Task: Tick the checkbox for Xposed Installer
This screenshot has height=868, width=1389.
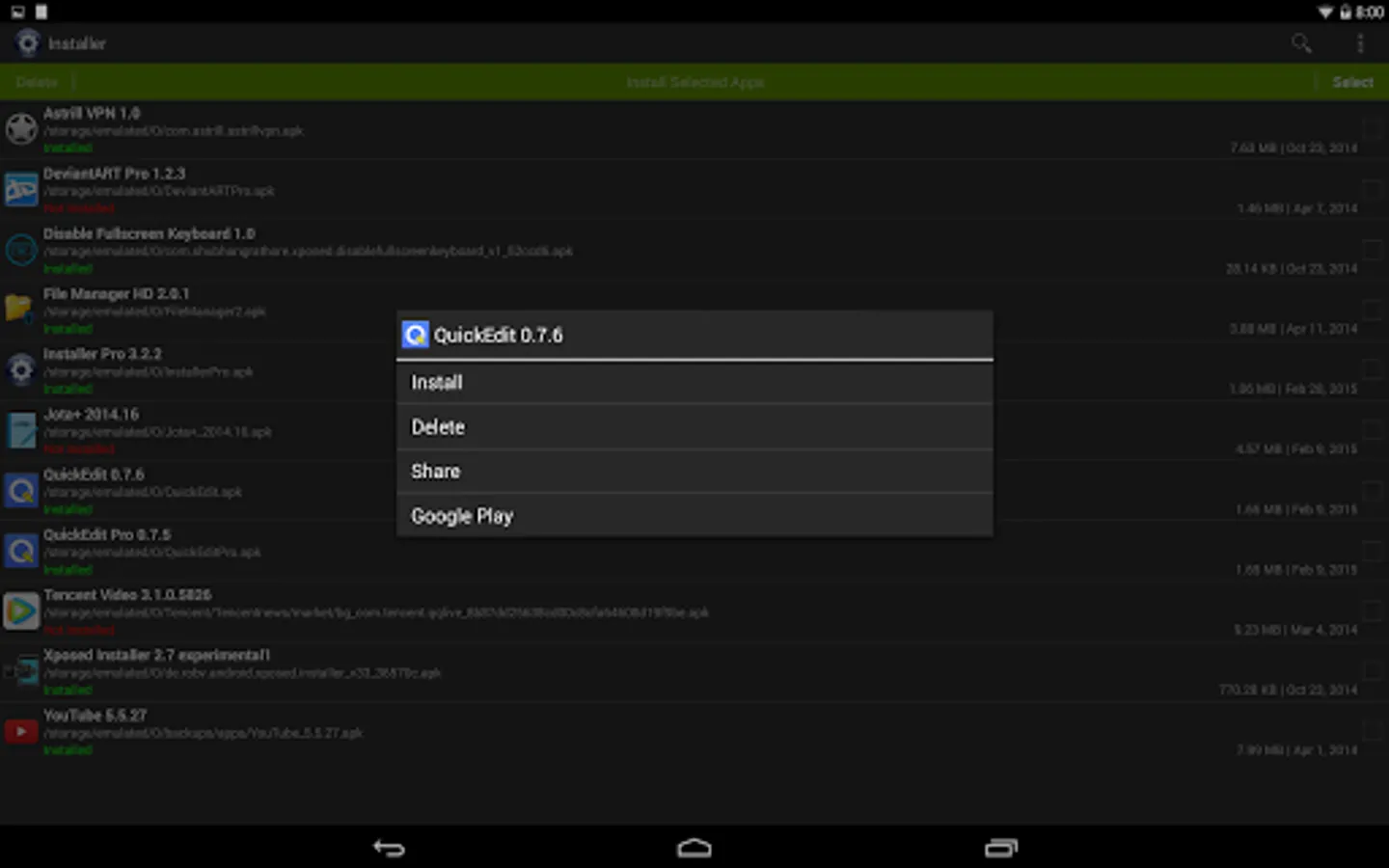Action: pos(1373,671)
